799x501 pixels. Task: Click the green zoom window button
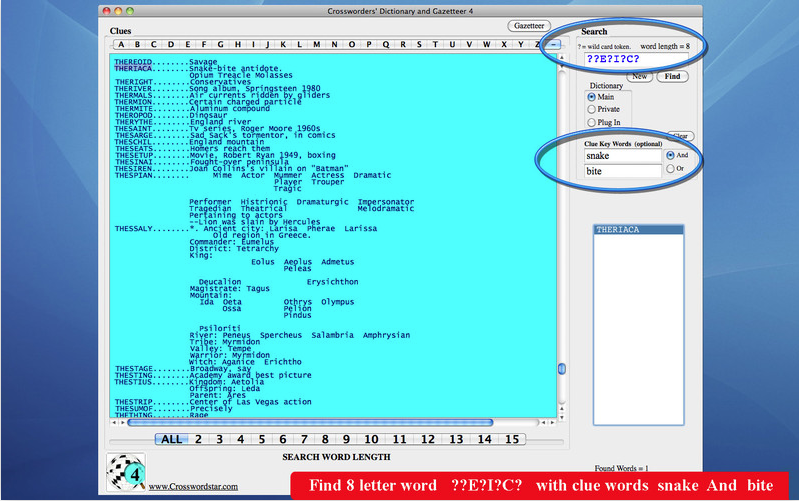point(130,11)
